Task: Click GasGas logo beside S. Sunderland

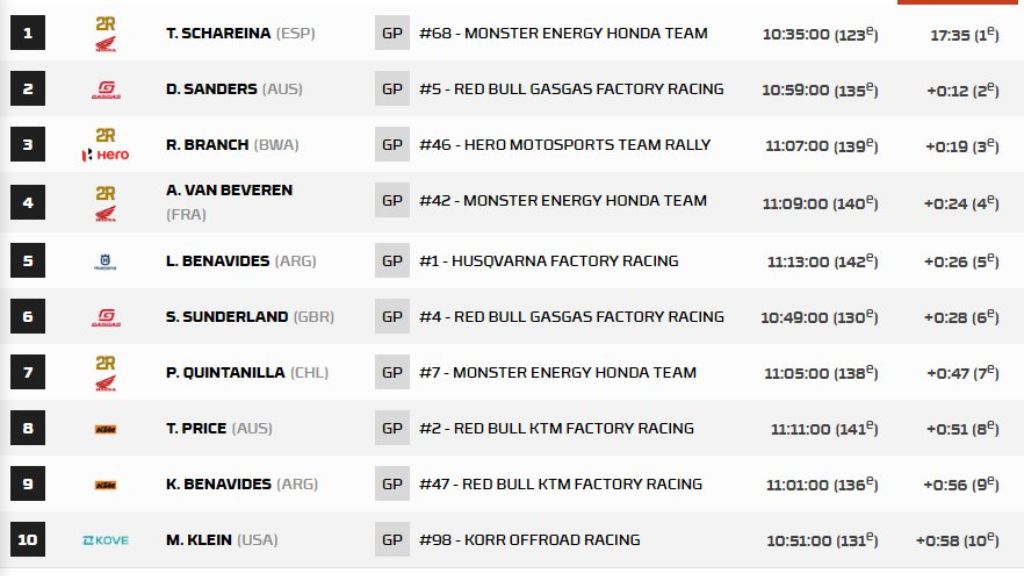Action: tap(105, 318)
